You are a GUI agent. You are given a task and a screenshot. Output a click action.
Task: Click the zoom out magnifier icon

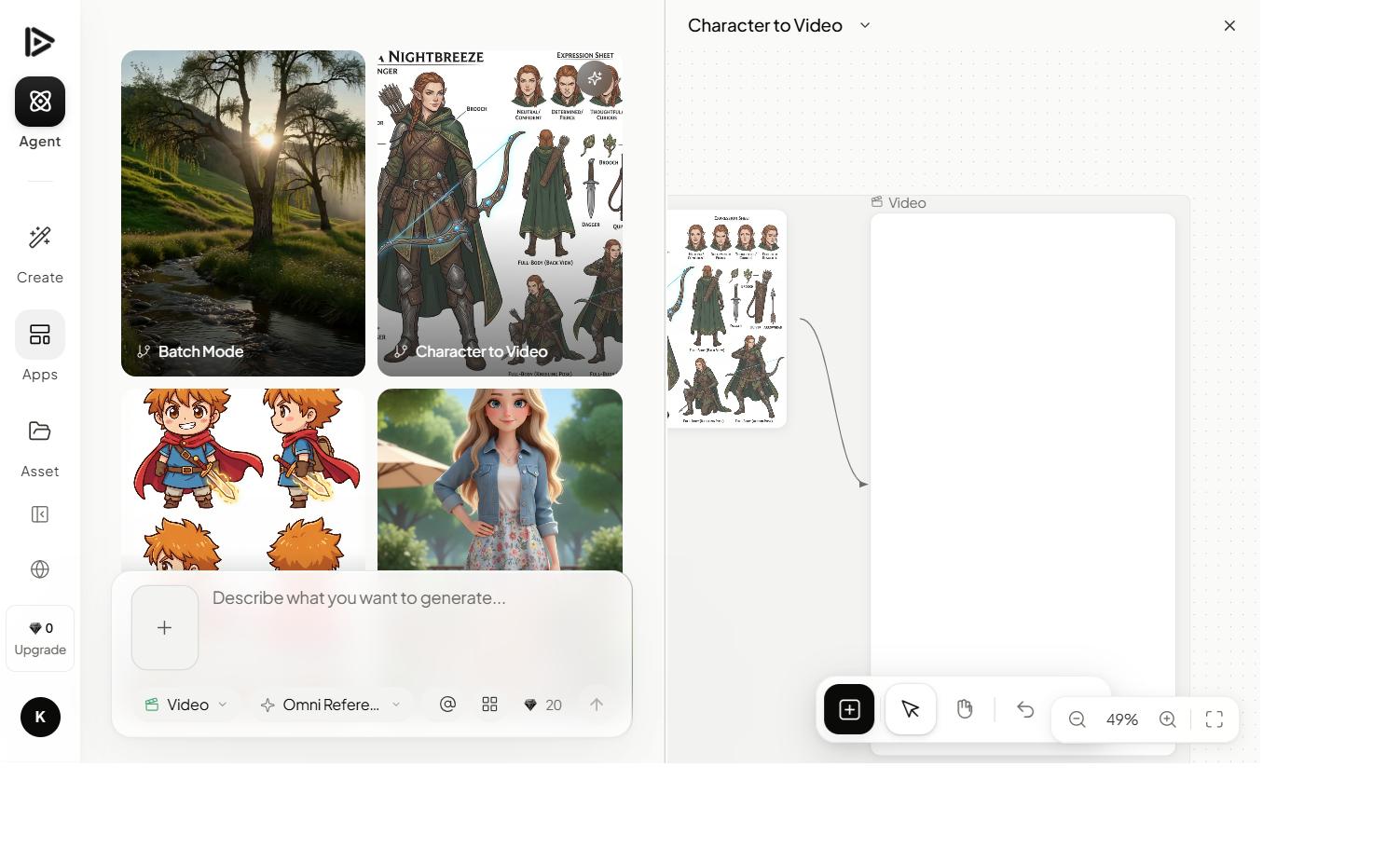pyautogui.click(x=1077, y=719)
